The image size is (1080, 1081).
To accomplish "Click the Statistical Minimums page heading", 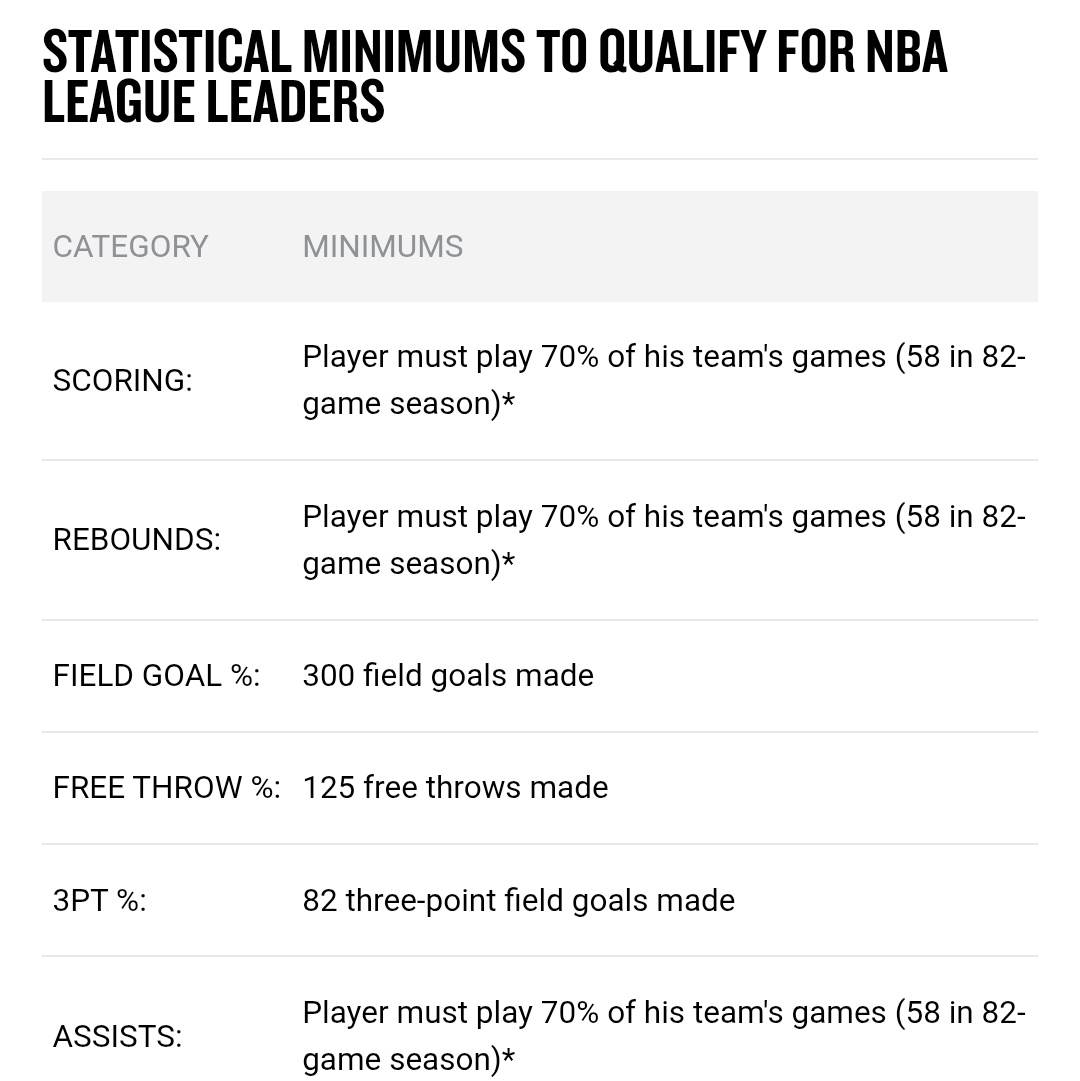I will point(495,77).
